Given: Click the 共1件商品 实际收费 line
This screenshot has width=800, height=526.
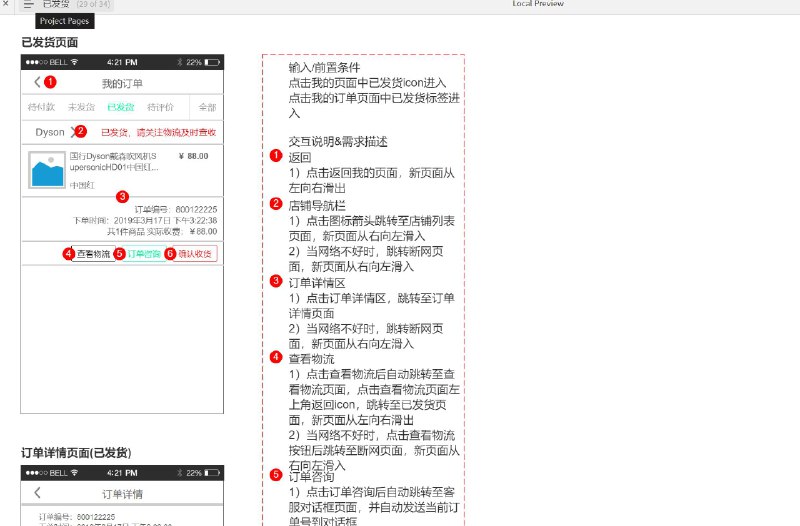Looking at the screenshot, I should coord(162,232).
